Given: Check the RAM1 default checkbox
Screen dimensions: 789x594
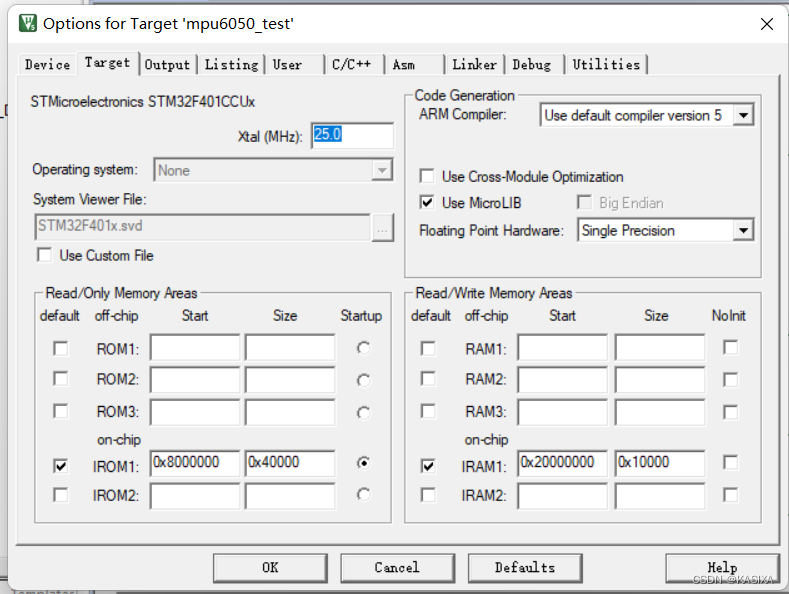Looking at the screenshot, I should 428,348.
